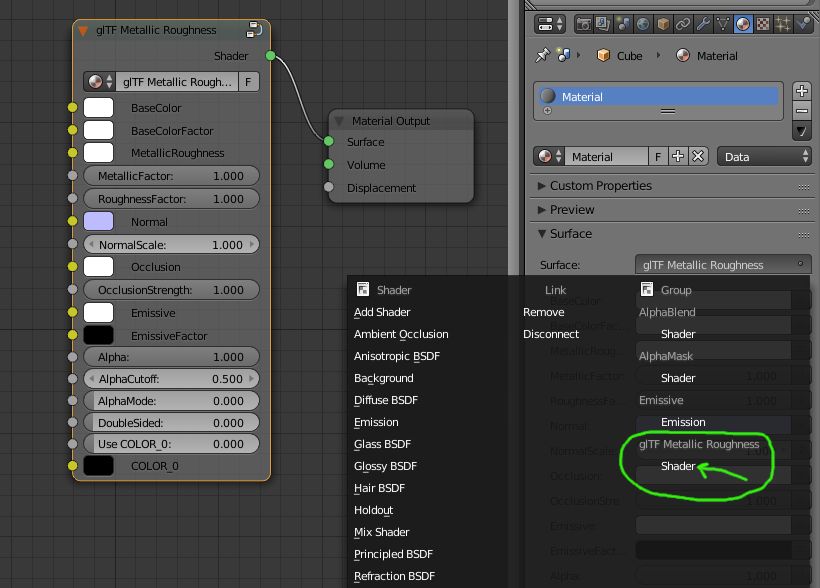
Task: Click the Material name field in Properties
Action: pyautogui.click(x=607, y=156)
